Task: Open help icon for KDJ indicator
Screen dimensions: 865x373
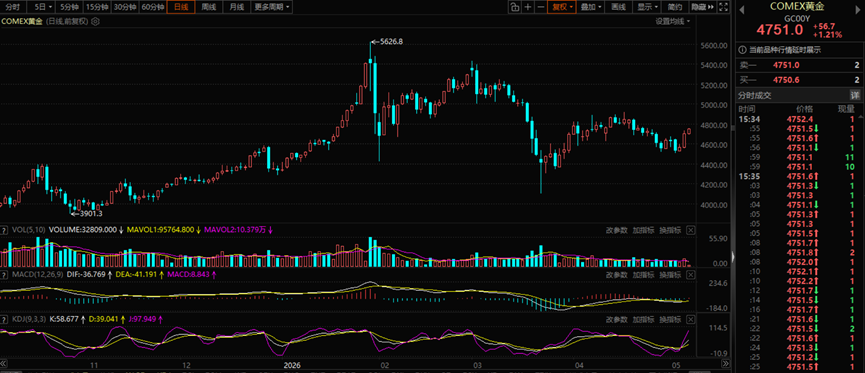Action: click(x=4, y=319)
